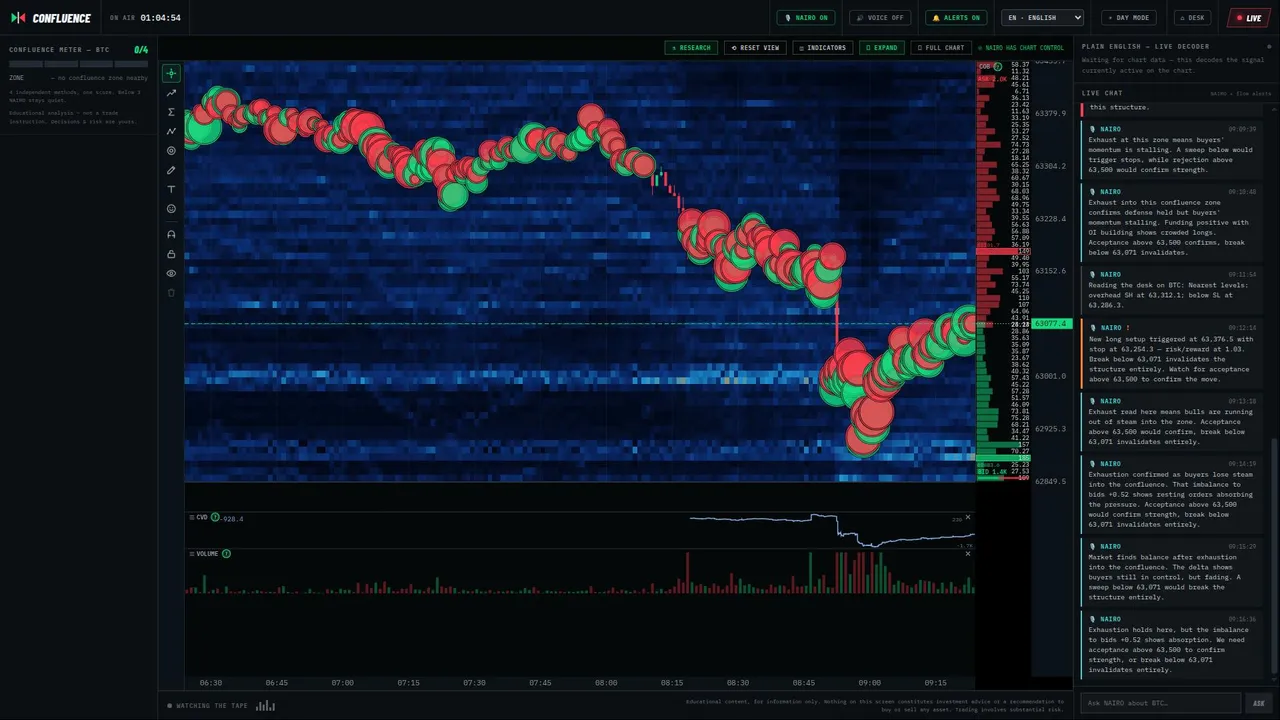
Task: Open the 09:12:14 new long setup alert
Action: (1170, 354)
